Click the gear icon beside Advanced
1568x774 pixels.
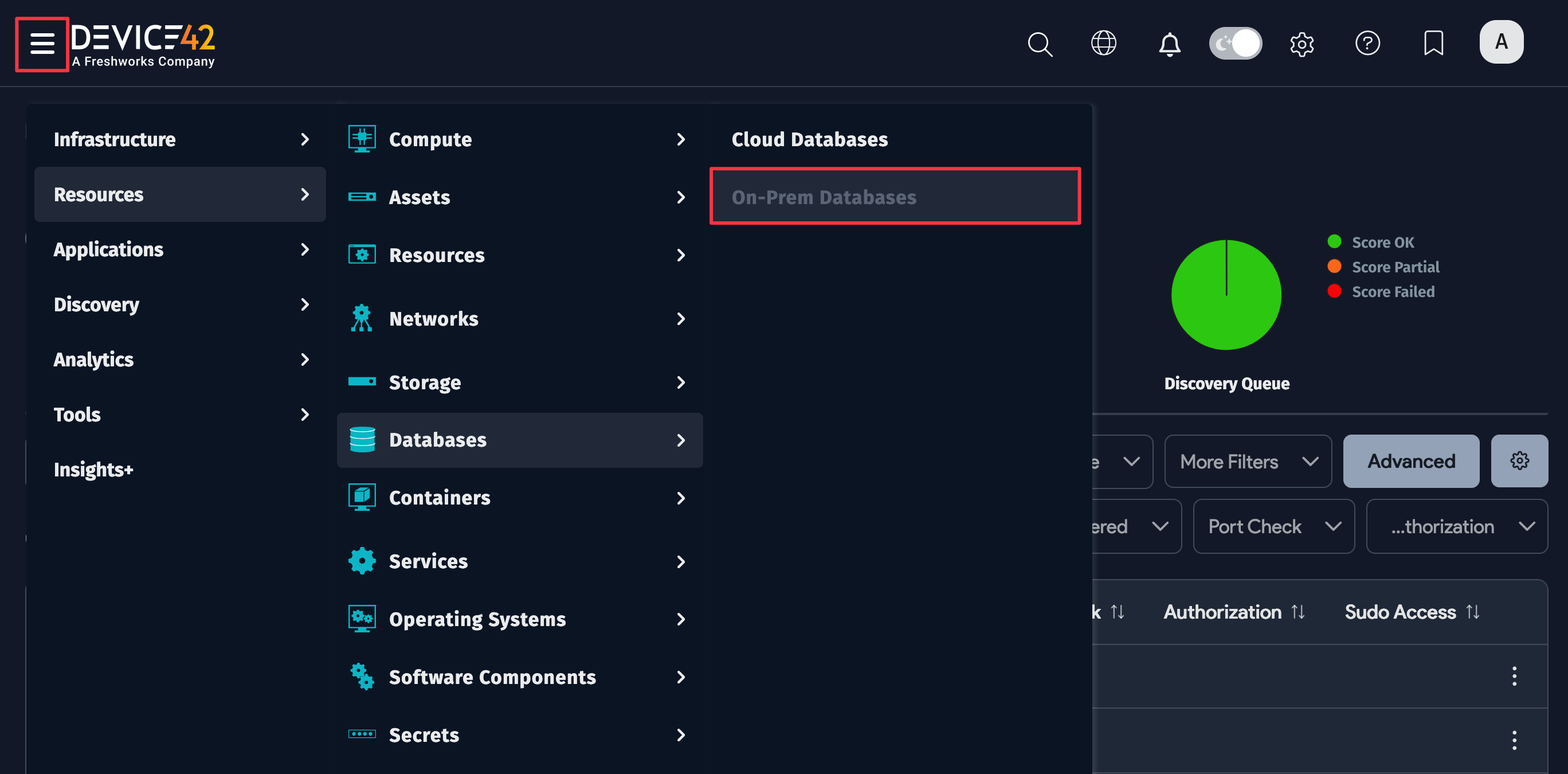click(x=1519, y=461)
